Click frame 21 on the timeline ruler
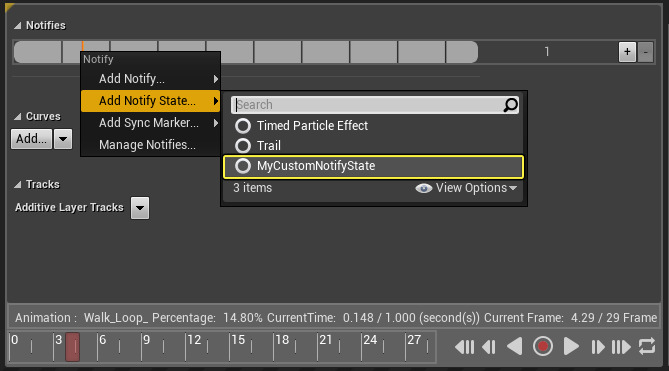Viewport: 669px width, 371px height. 326,340
